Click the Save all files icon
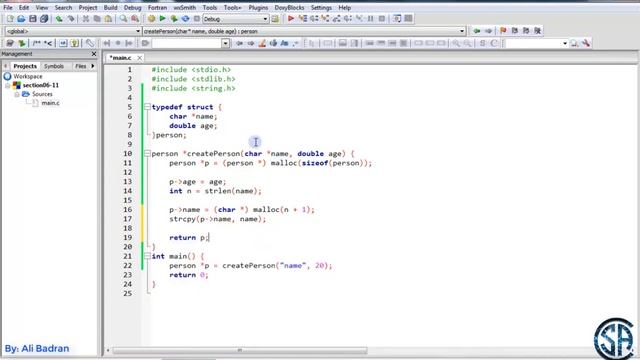 pos(44,19)
